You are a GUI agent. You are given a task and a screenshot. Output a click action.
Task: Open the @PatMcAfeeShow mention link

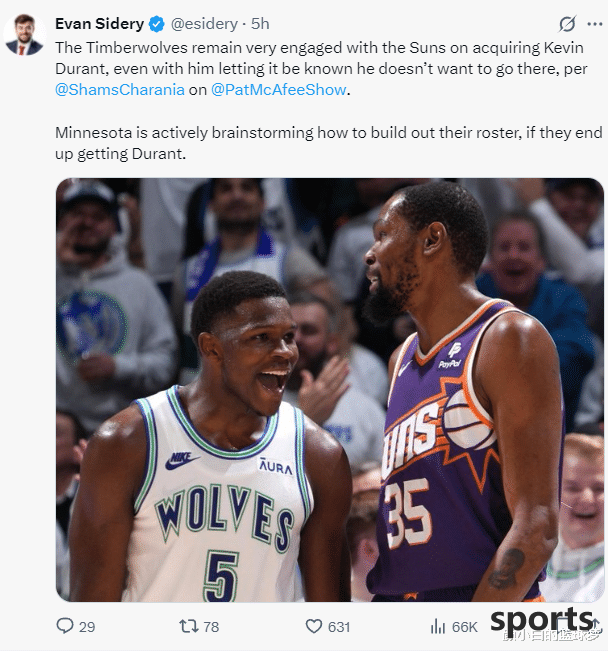[278, 90]
